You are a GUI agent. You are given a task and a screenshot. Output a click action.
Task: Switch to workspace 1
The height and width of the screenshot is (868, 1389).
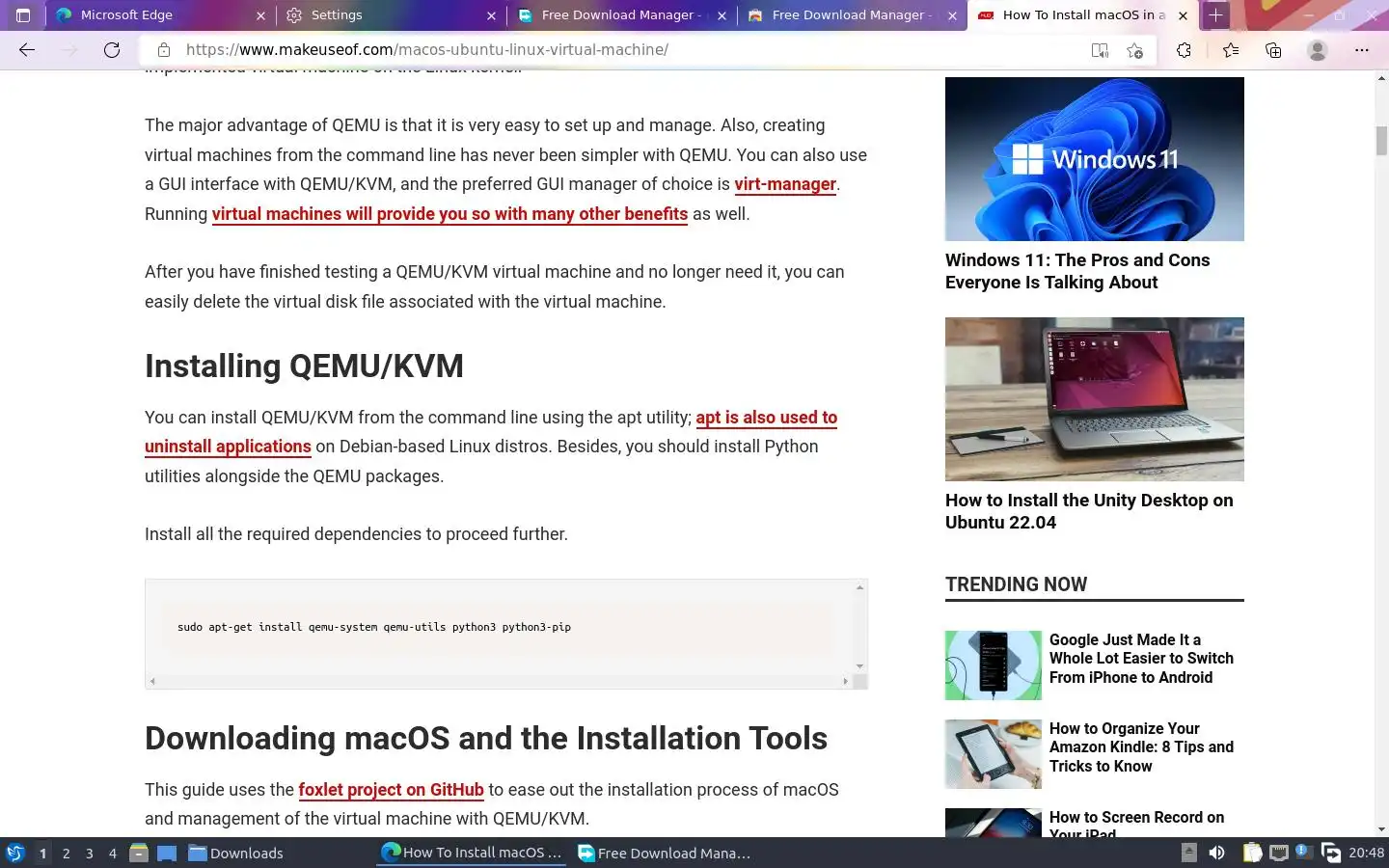42,853
